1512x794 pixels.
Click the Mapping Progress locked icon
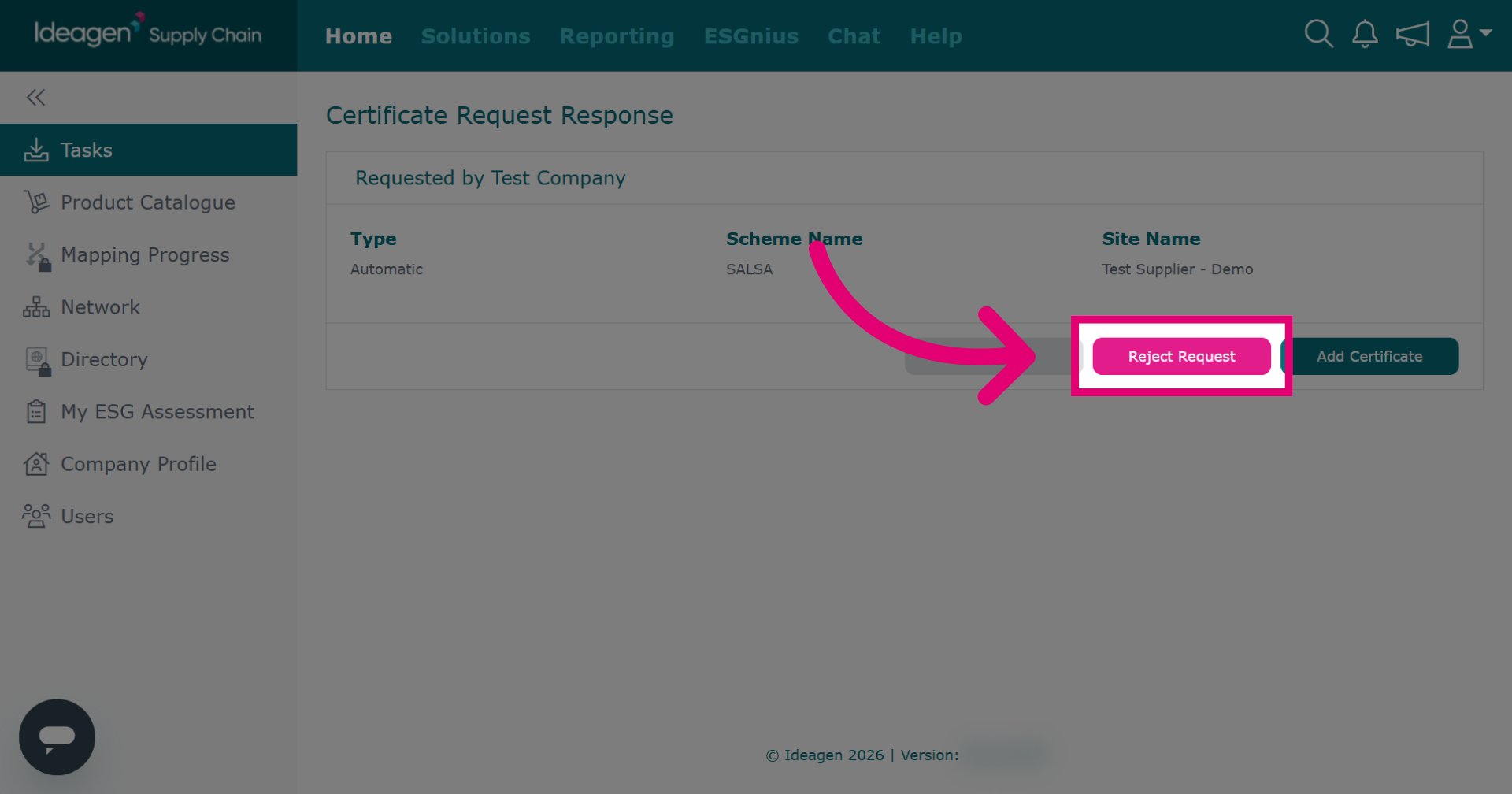[x=38, y=256]
